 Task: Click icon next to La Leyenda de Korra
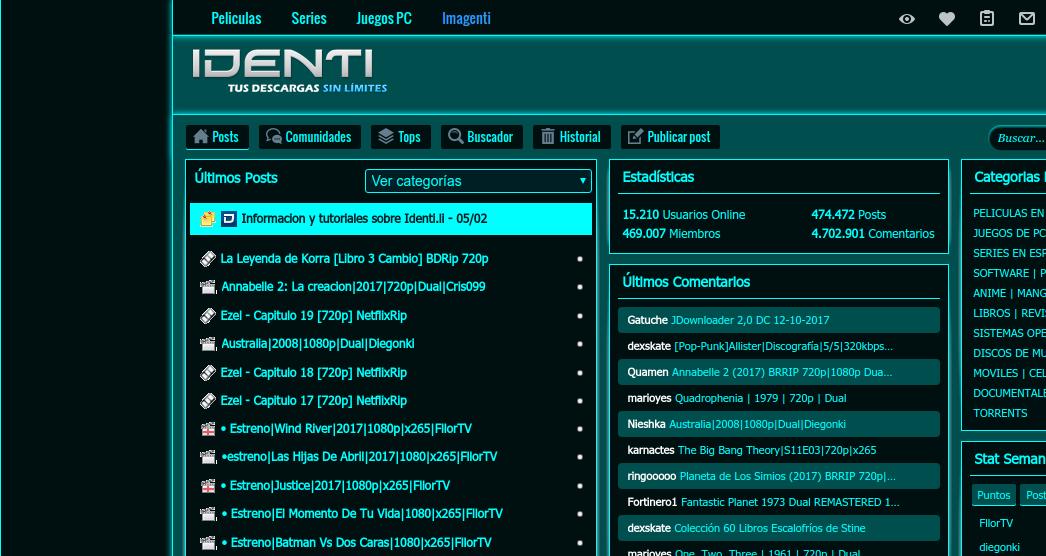(207, 258)
